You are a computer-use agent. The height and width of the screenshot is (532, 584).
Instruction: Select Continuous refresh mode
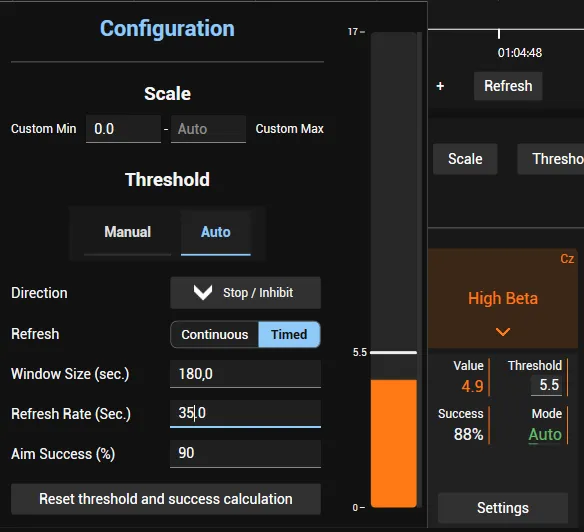(215, 335)
